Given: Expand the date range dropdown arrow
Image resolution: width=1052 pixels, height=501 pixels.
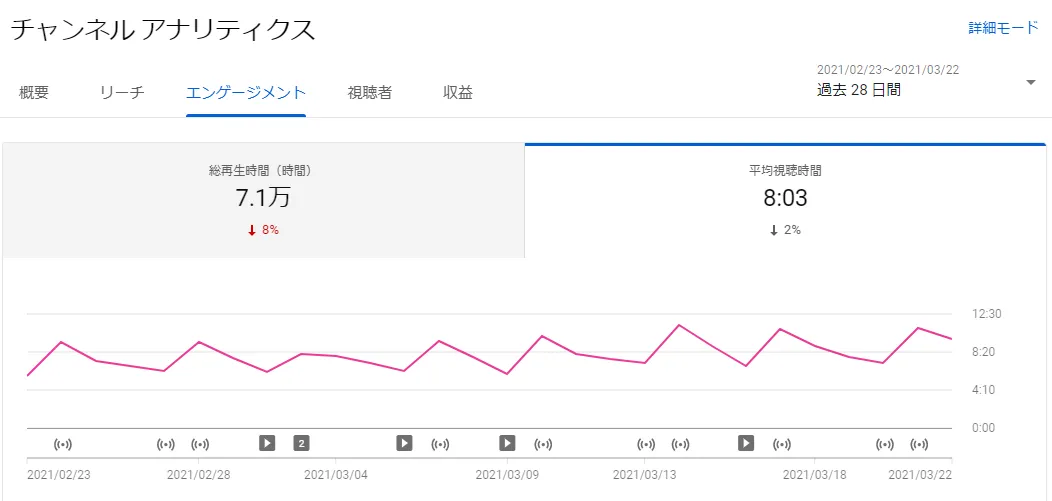Looking at the screenshot, I should tap(1031, 82).
